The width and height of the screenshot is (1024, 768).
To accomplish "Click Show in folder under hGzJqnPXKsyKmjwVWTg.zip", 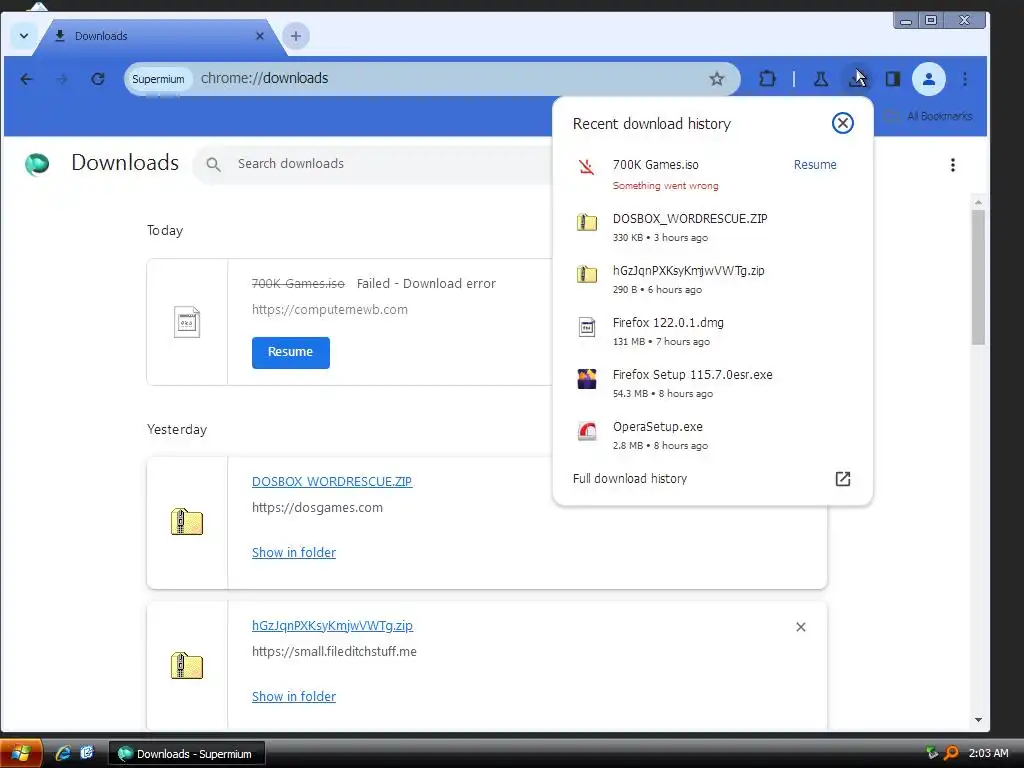I will tap(294, 696).
